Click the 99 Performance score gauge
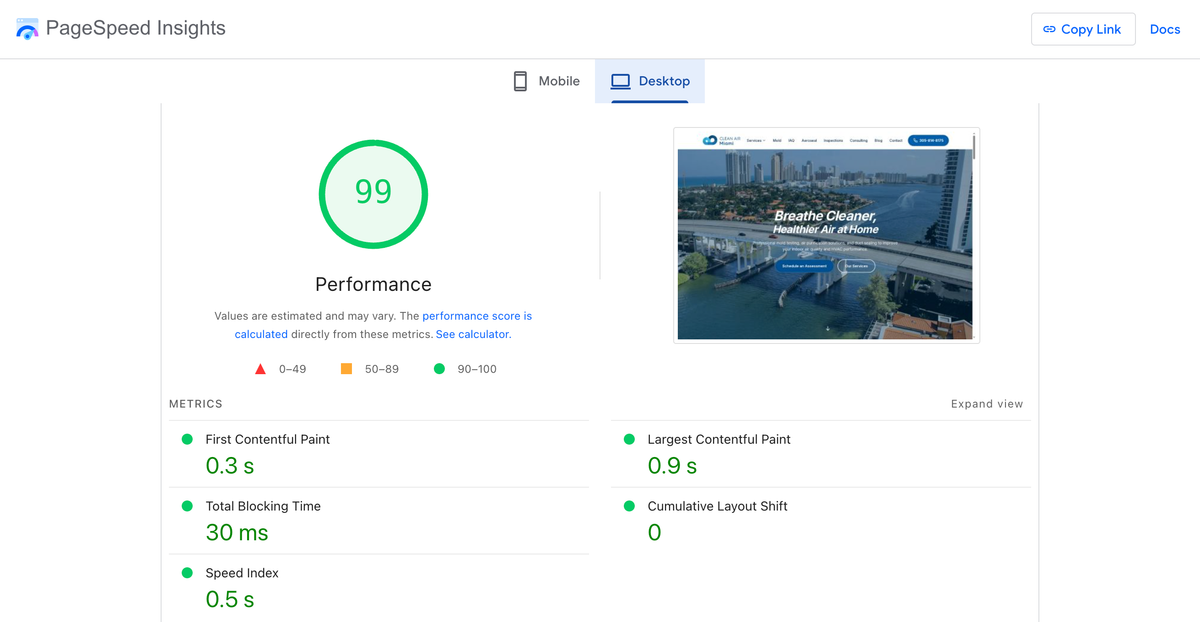Image resolution: width=1200 pixels, height=622 pixels. tap(373, 194)
